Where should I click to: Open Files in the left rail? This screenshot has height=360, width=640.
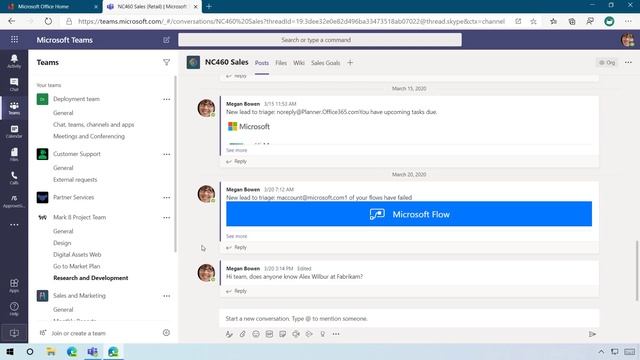point(14,155)
